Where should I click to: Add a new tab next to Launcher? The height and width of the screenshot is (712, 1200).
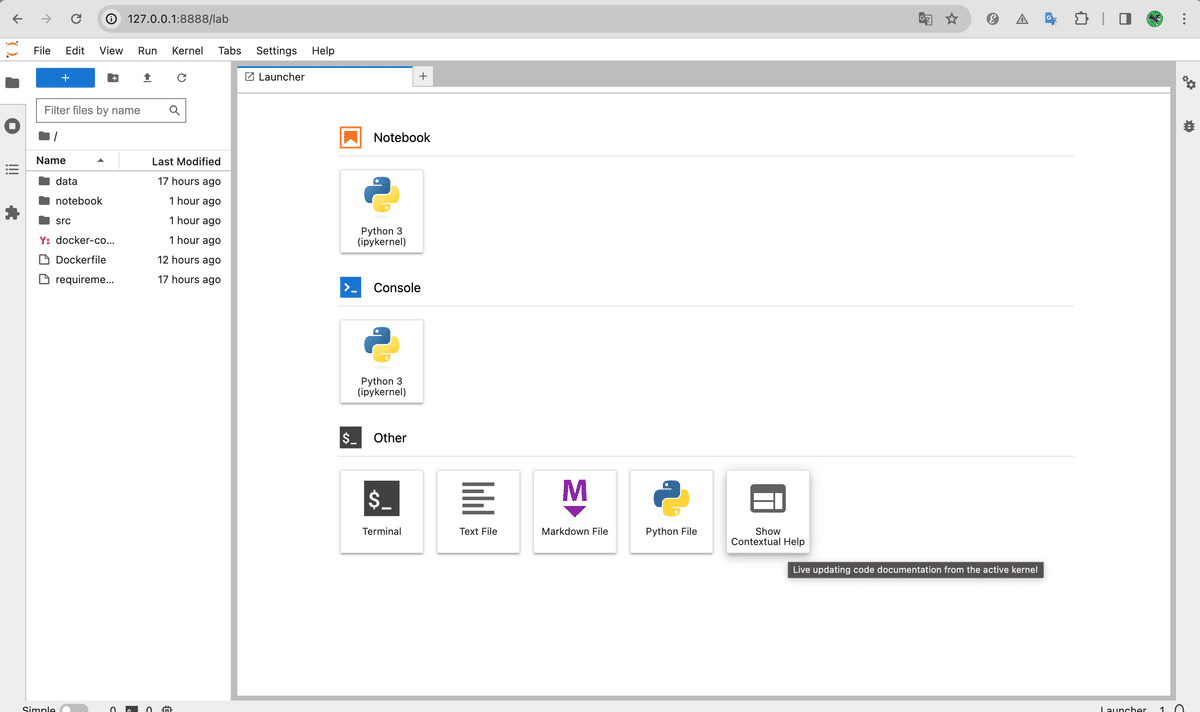point(423,76)
